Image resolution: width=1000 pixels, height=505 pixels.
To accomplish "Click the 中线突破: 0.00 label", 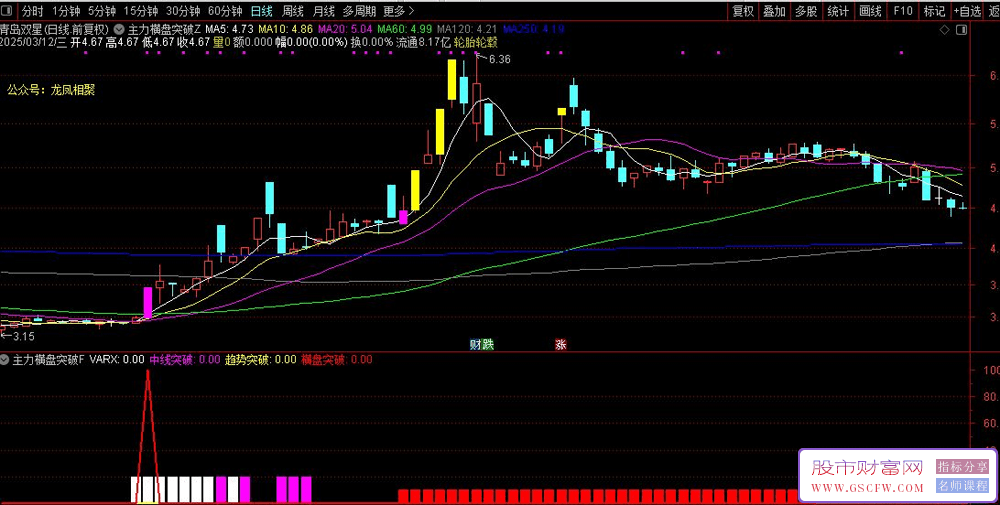I will [x=185, y=360].
